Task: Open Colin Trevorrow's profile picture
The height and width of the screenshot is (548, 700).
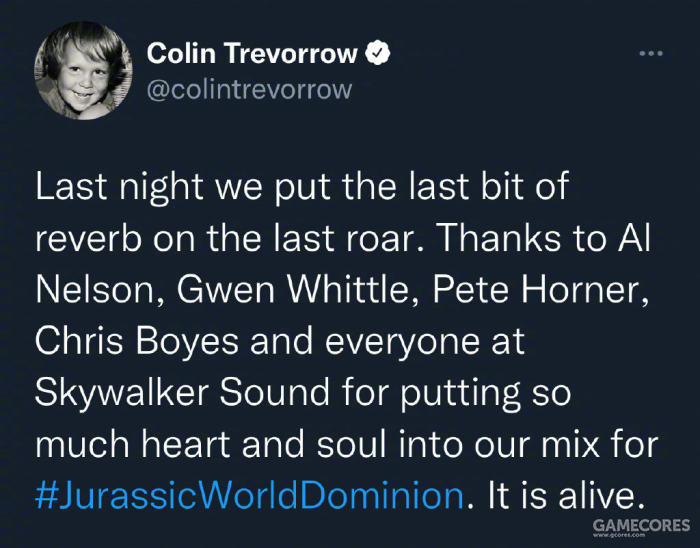Action: 83,71
